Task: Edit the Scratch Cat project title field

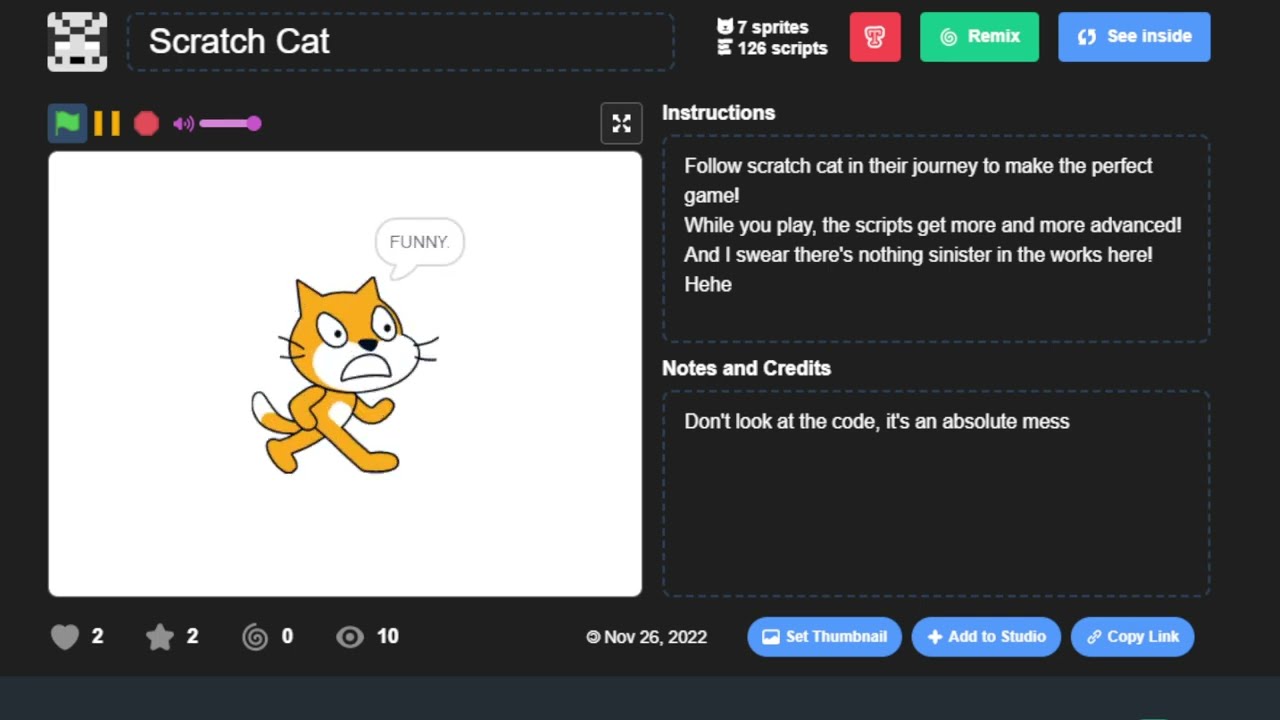Action: [400, 42]
